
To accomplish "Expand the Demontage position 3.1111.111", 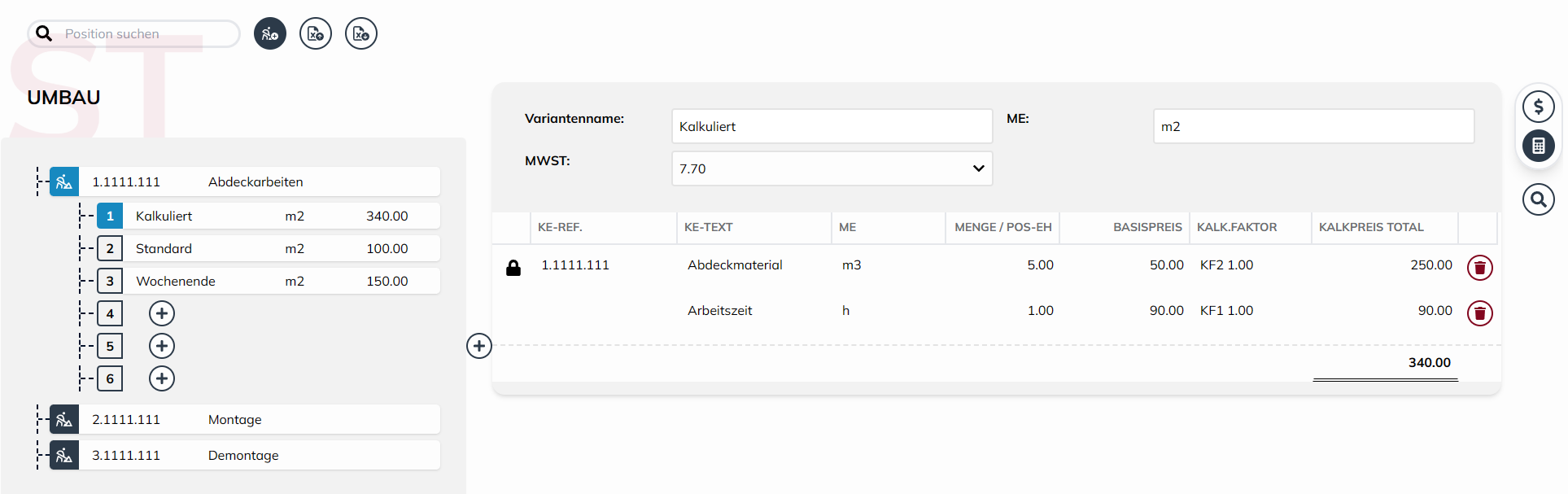I will pos(64,456).
